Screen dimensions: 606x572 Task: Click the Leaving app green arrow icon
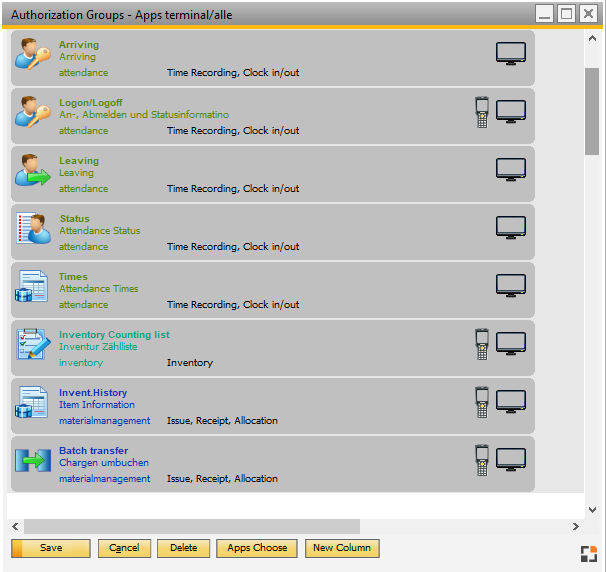pos(31,171)
